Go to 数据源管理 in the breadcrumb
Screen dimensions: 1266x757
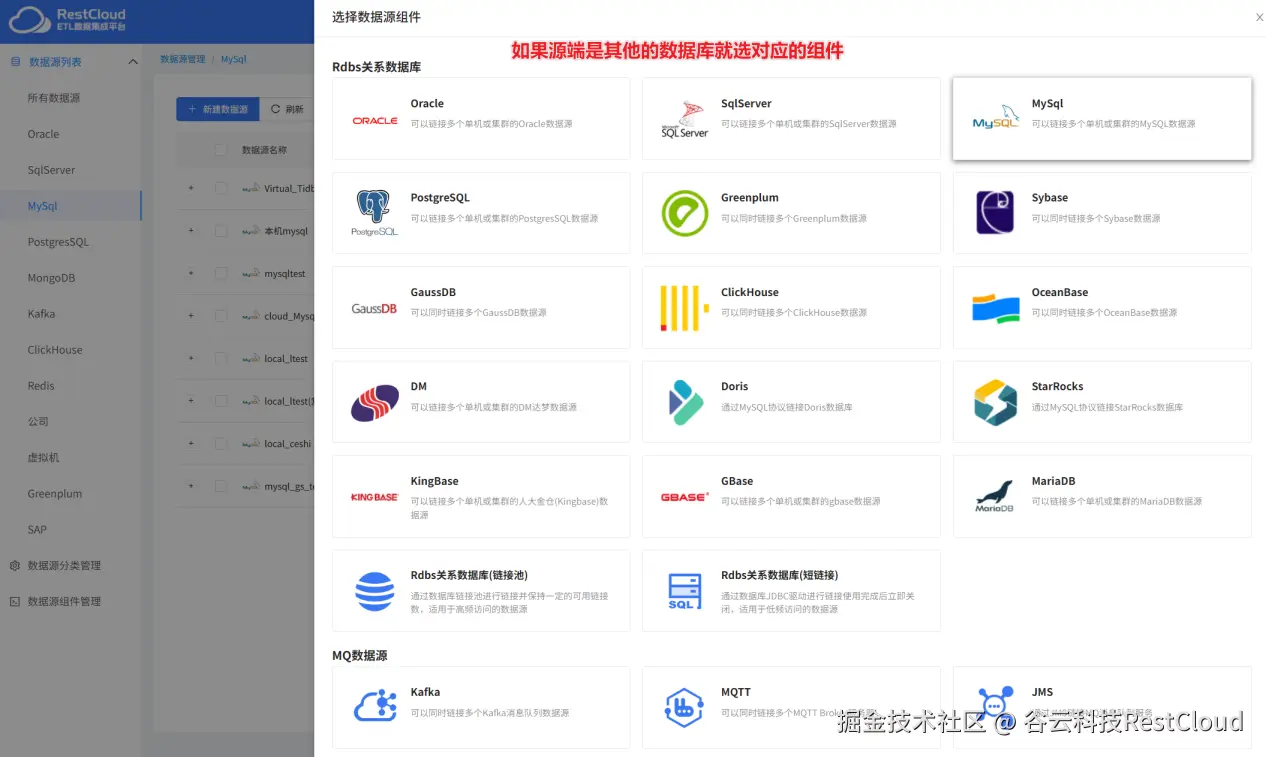(182, 60)
